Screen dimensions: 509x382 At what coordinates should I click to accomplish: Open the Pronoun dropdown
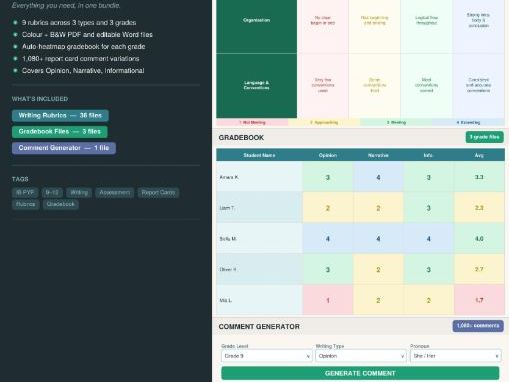click(456, 356)
